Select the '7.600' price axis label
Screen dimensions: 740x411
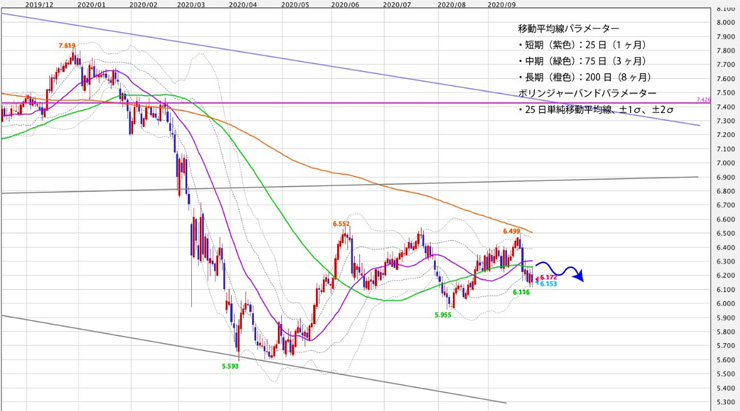725,79
